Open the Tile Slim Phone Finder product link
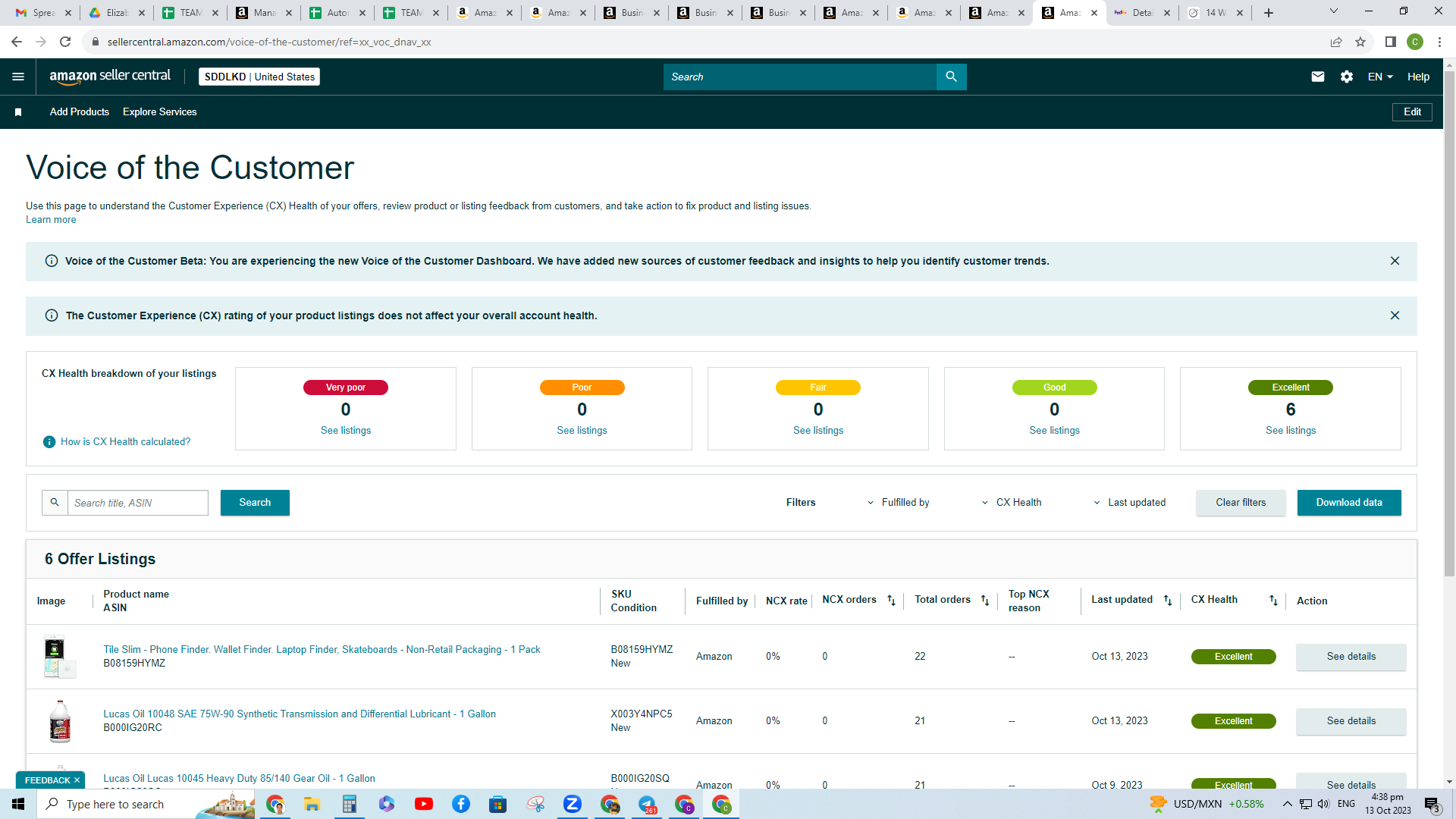This screenshot has height=819, width=1456. coord(322,650)
